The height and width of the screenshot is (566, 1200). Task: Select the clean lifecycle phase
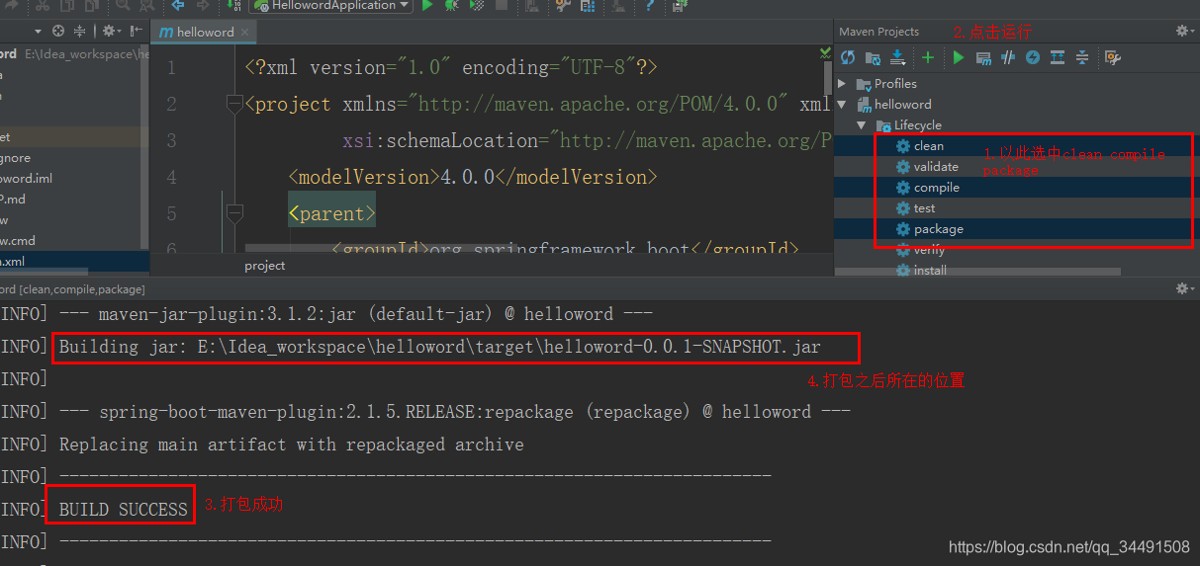(928, 146)
